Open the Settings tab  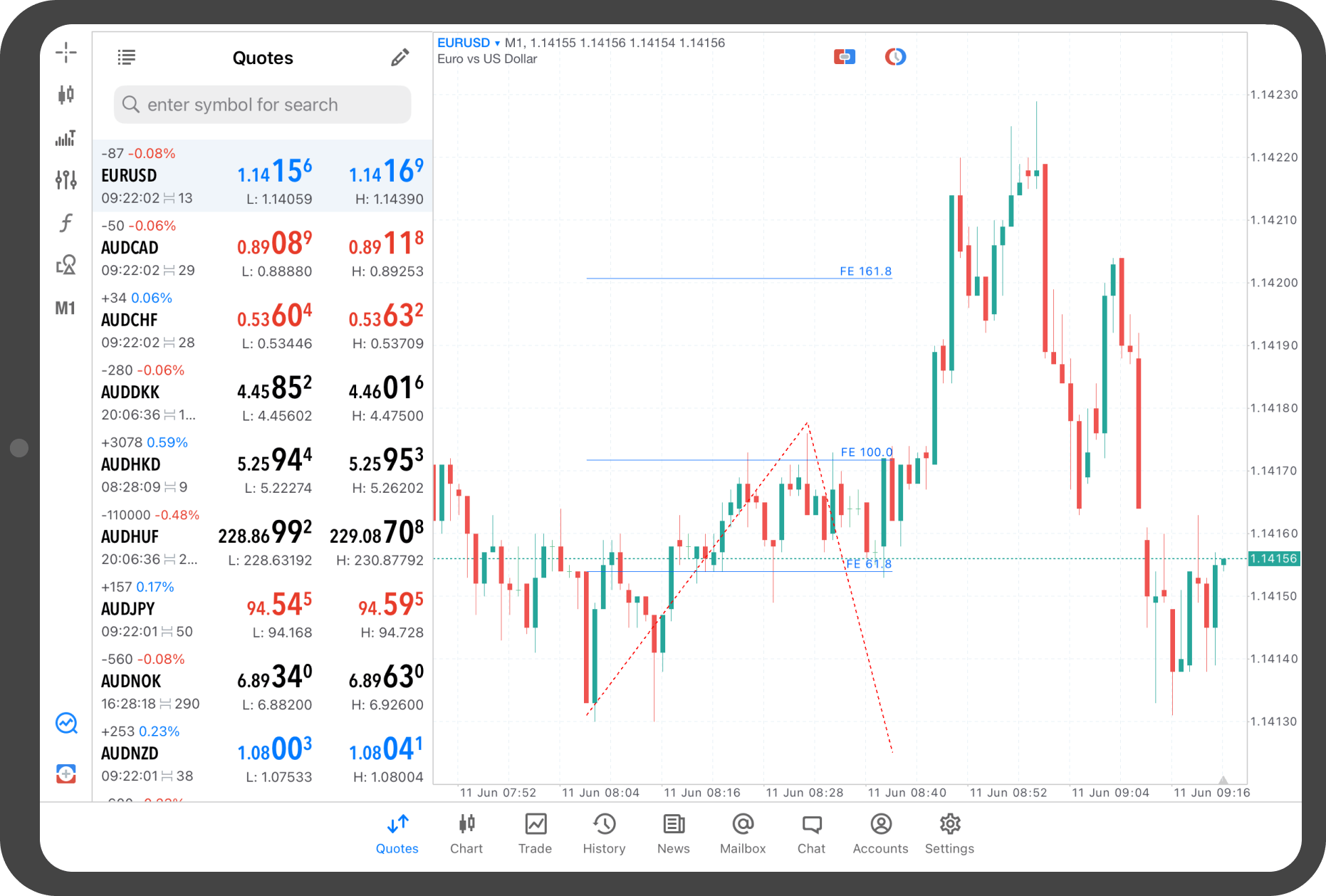click(x=949, y=833)
